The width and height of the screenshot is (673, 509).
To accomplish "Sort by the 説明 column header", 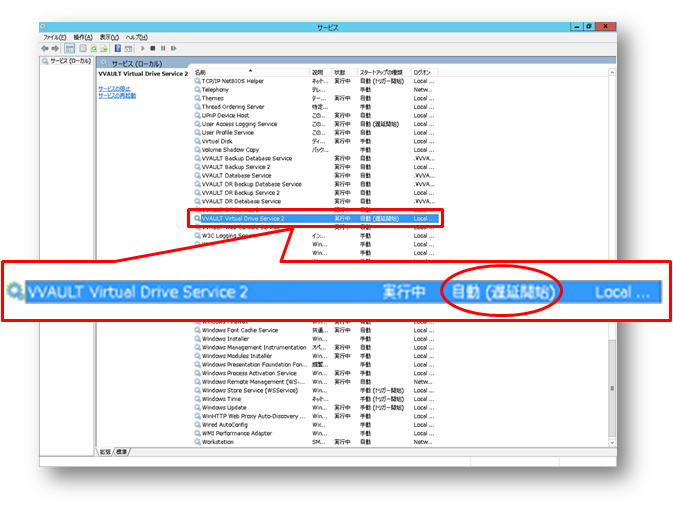I will pos(320,73).
